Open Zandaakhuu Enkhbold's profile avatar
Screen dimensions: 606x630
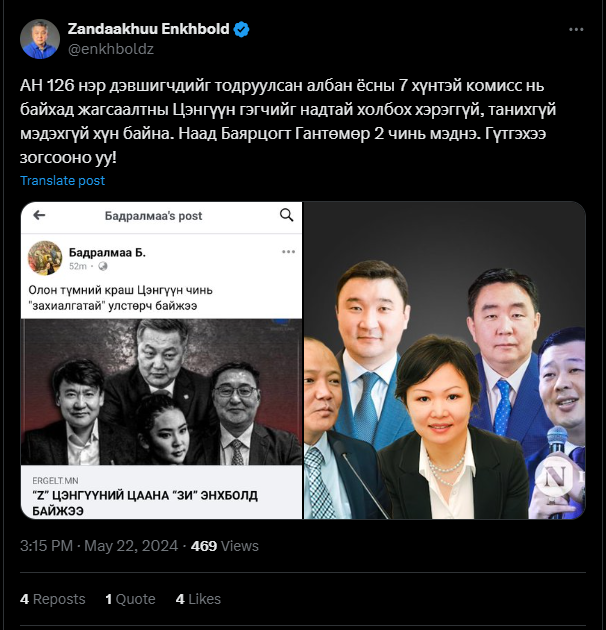(x=40, y=39)
